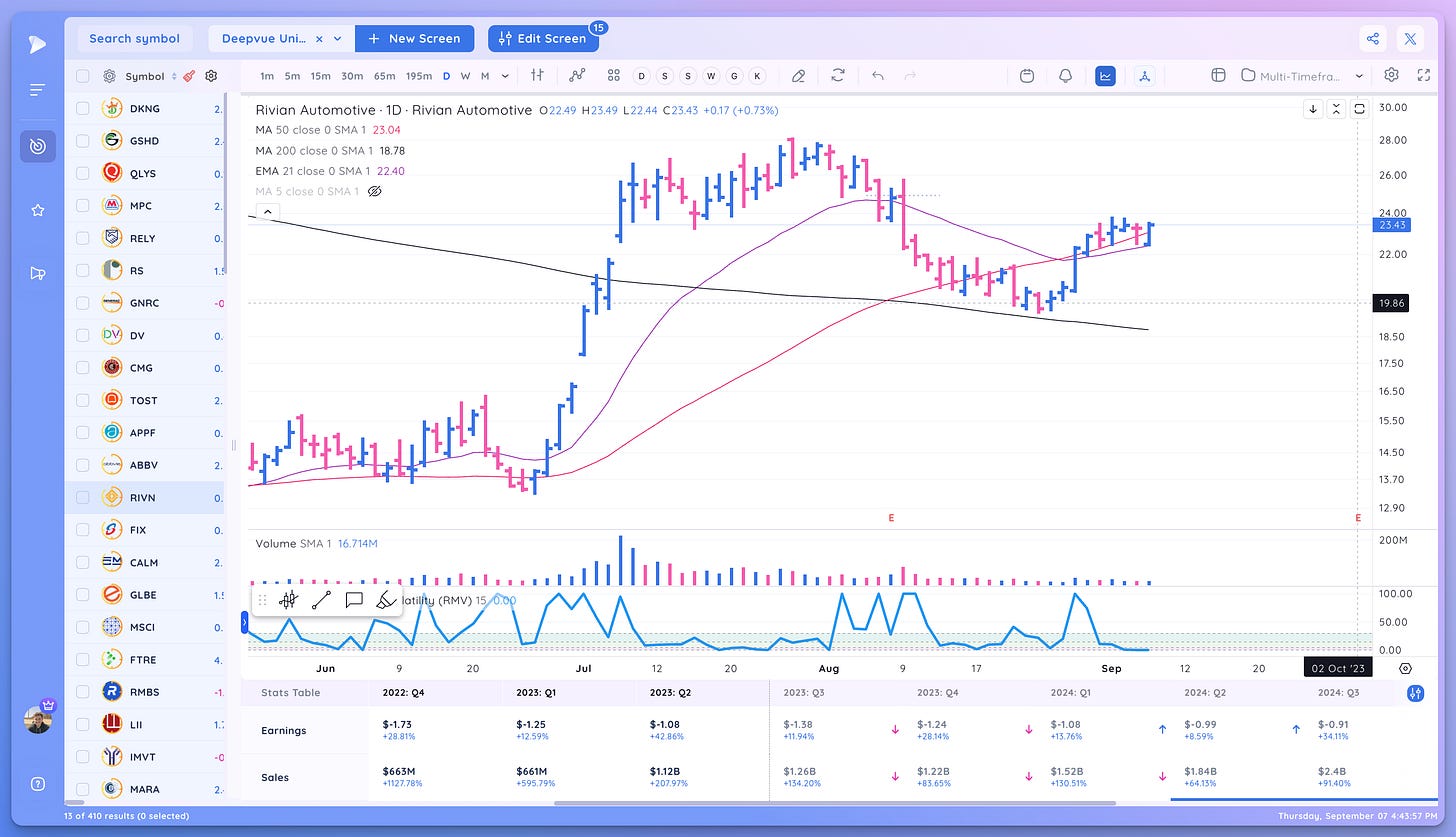Image resolution: width=1456 pixels, height=837 pixels.
Task: Collapse the indicator legend chevron
Action: tap(267, 211)
